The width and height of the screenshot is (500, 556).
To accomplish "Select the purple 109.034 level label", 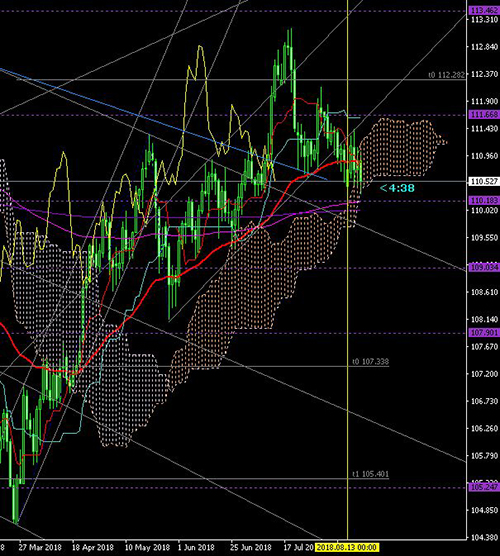I will (484, 267).
